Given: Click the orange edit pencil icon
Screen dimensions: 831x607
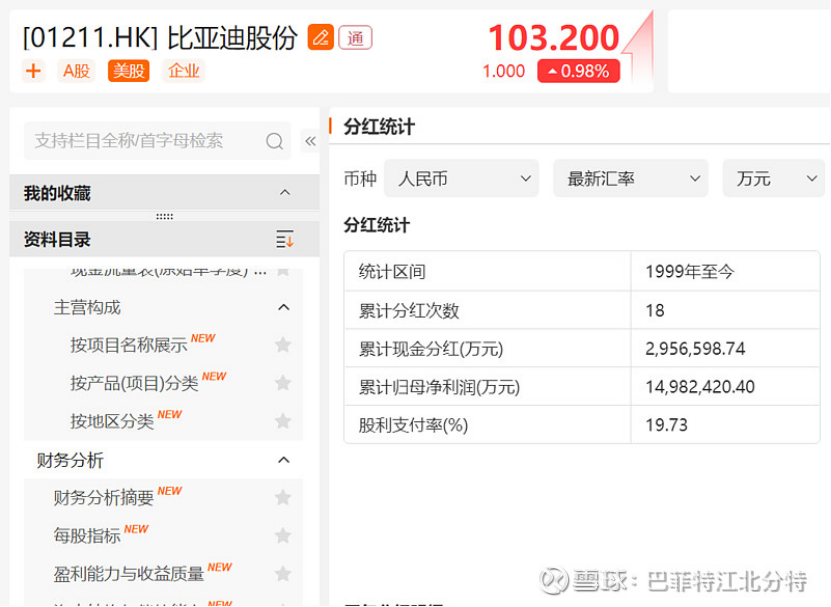Looking at the screenshot, I should pyautogui.click(x=321, y=38).
